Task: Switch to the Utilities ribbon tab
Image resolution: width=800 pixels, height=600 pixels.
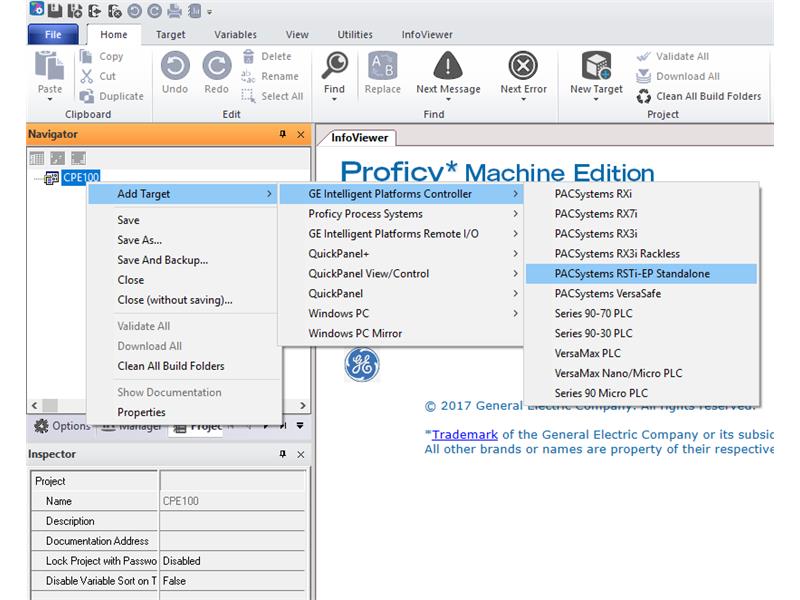Action: click(355, 35)
